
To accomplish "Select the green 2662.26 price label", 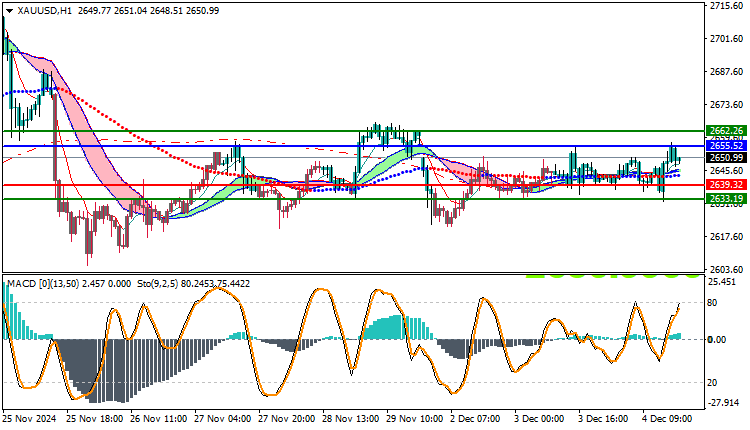I will pyautogui.click(x=726, y=131).
